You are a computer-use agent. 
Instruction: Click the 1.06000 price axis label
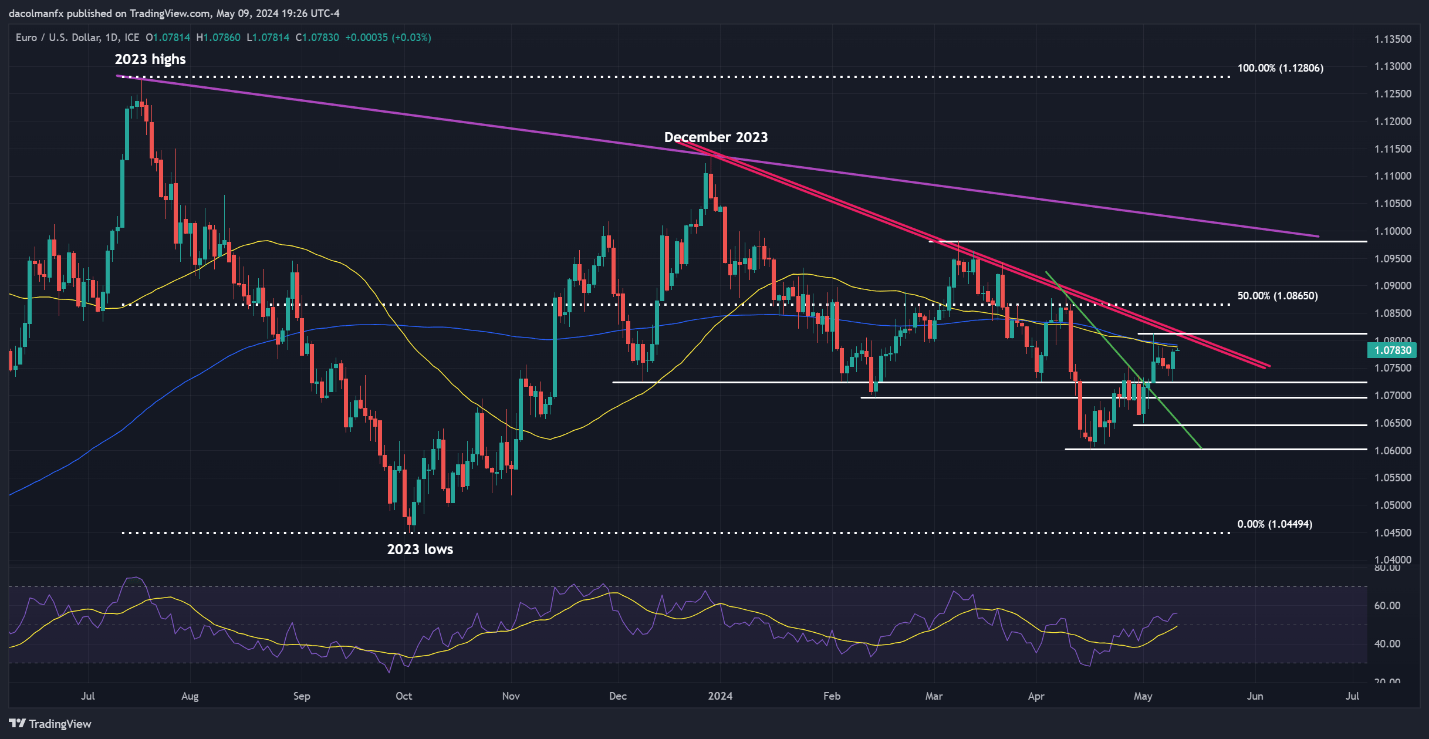(1392, 451)
